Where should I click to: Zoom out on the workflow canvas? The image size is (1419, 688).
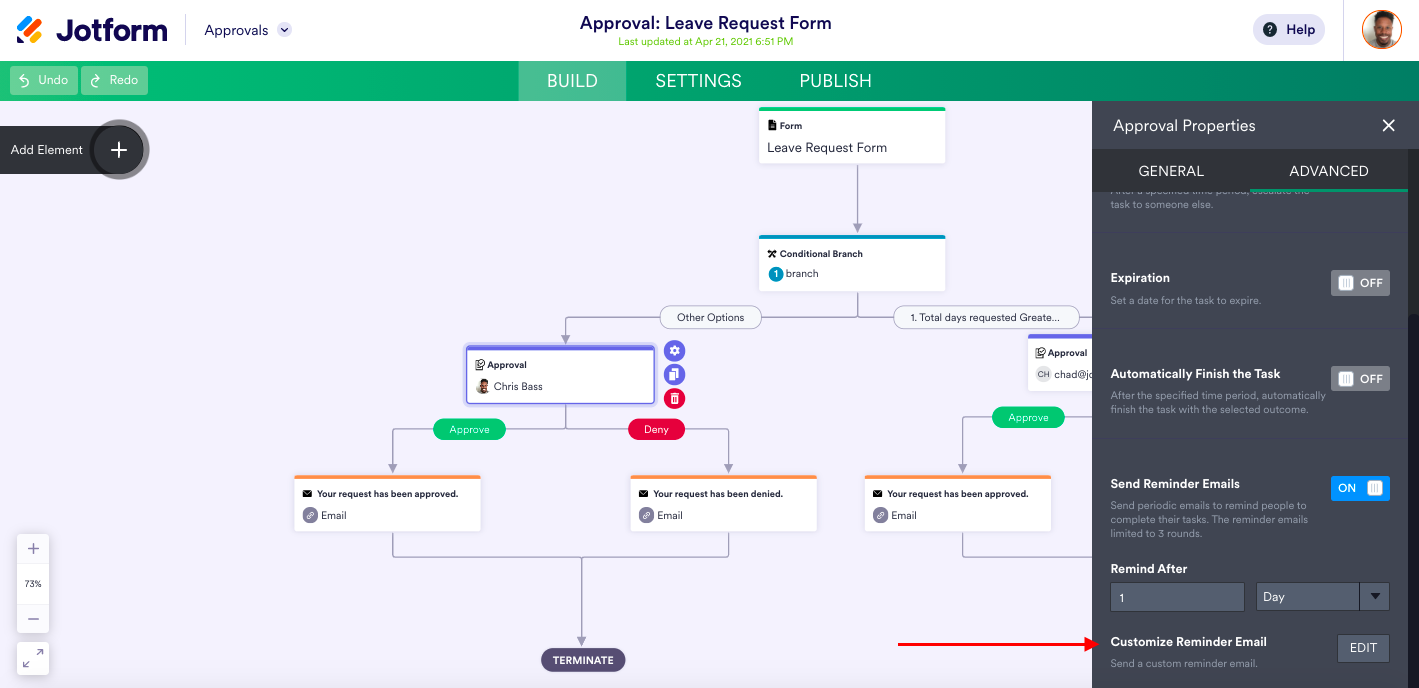(33, 619)
